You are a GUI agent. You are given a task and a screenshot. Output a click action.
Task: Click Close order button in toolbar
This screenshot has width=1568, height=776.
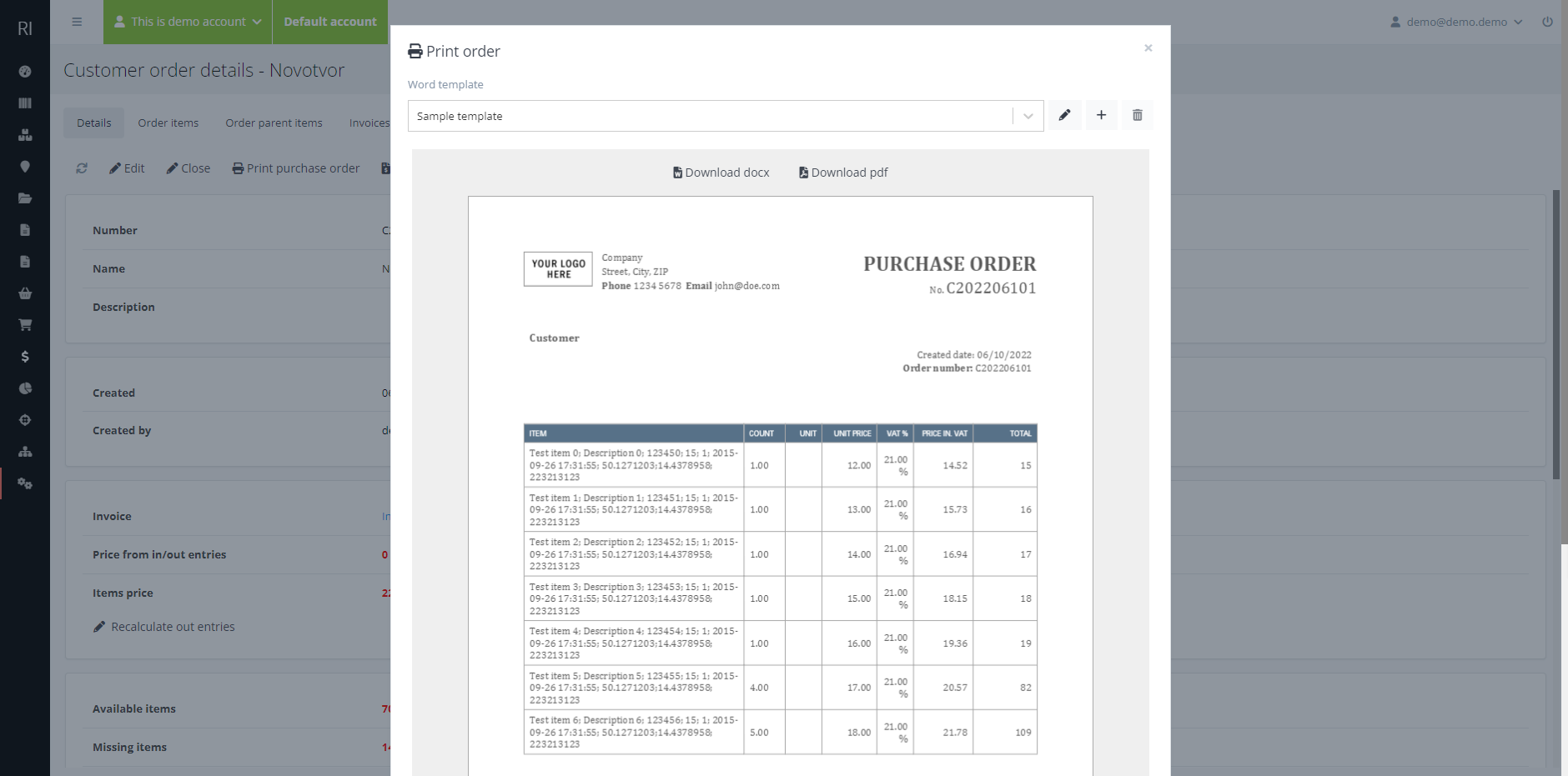click(x=188, y=168)
